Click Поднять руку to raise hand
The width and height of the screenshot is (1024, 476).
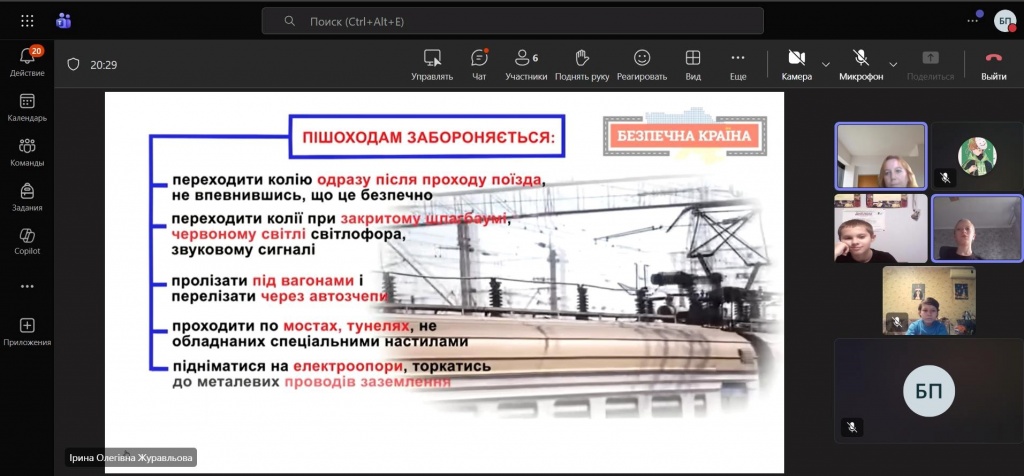tap(582, 64)
